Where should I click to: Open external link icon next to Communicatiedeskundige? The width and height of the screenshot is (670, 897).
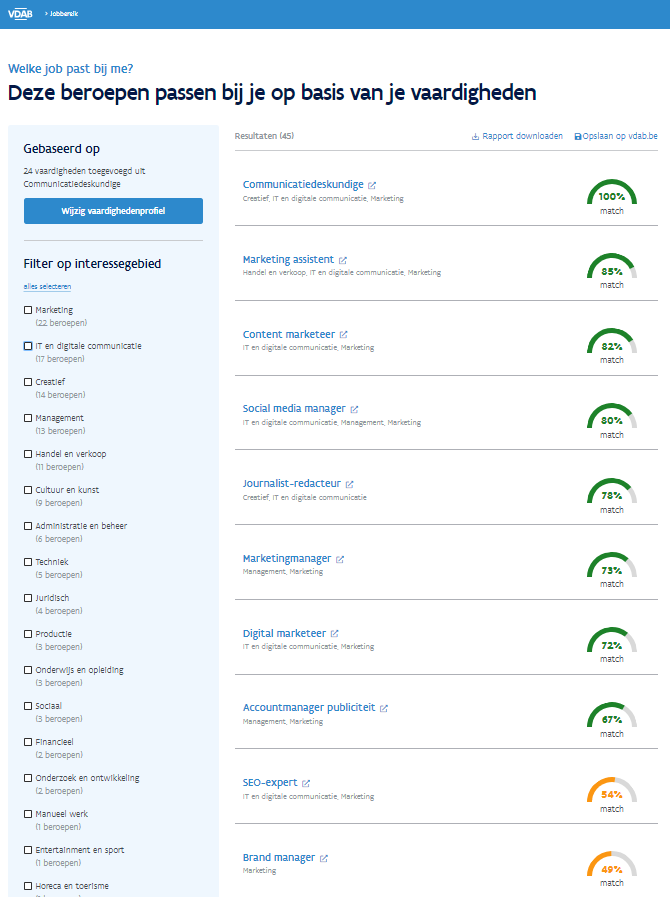click(x=372, y=185)
